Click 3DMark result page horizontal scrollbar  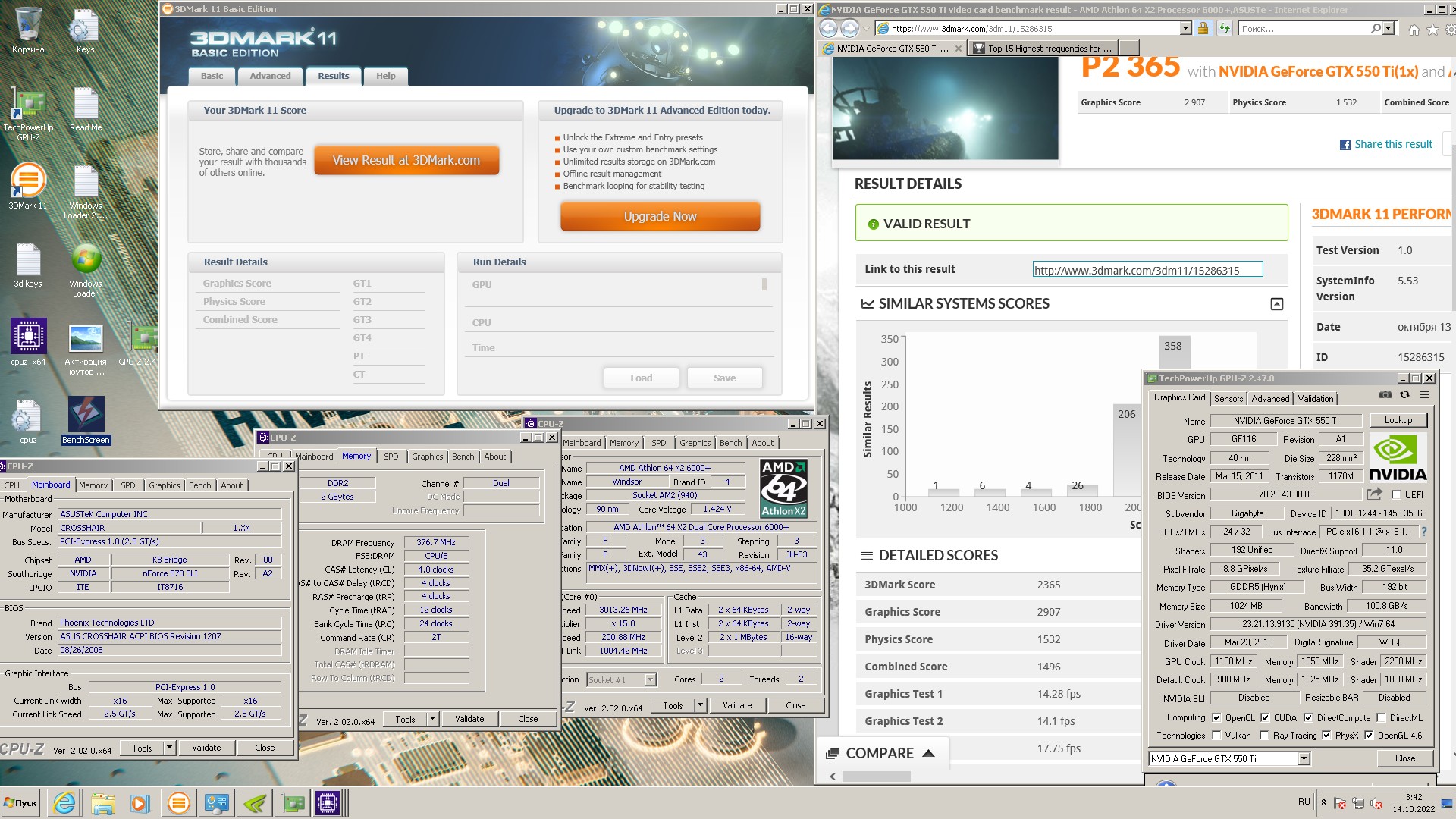coord(876,777)
